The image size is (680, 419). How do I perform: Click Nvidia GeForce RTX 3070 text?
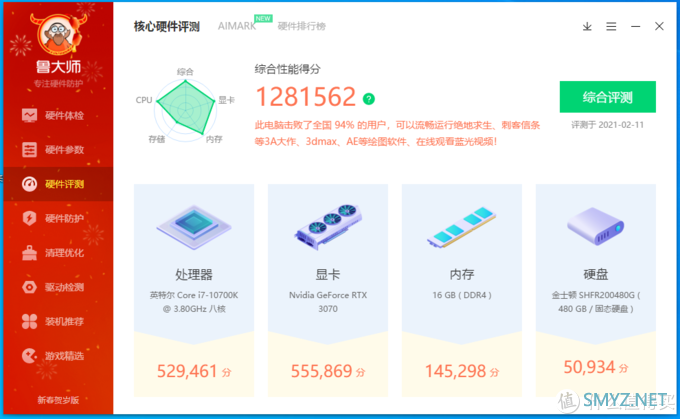point(328,302)
